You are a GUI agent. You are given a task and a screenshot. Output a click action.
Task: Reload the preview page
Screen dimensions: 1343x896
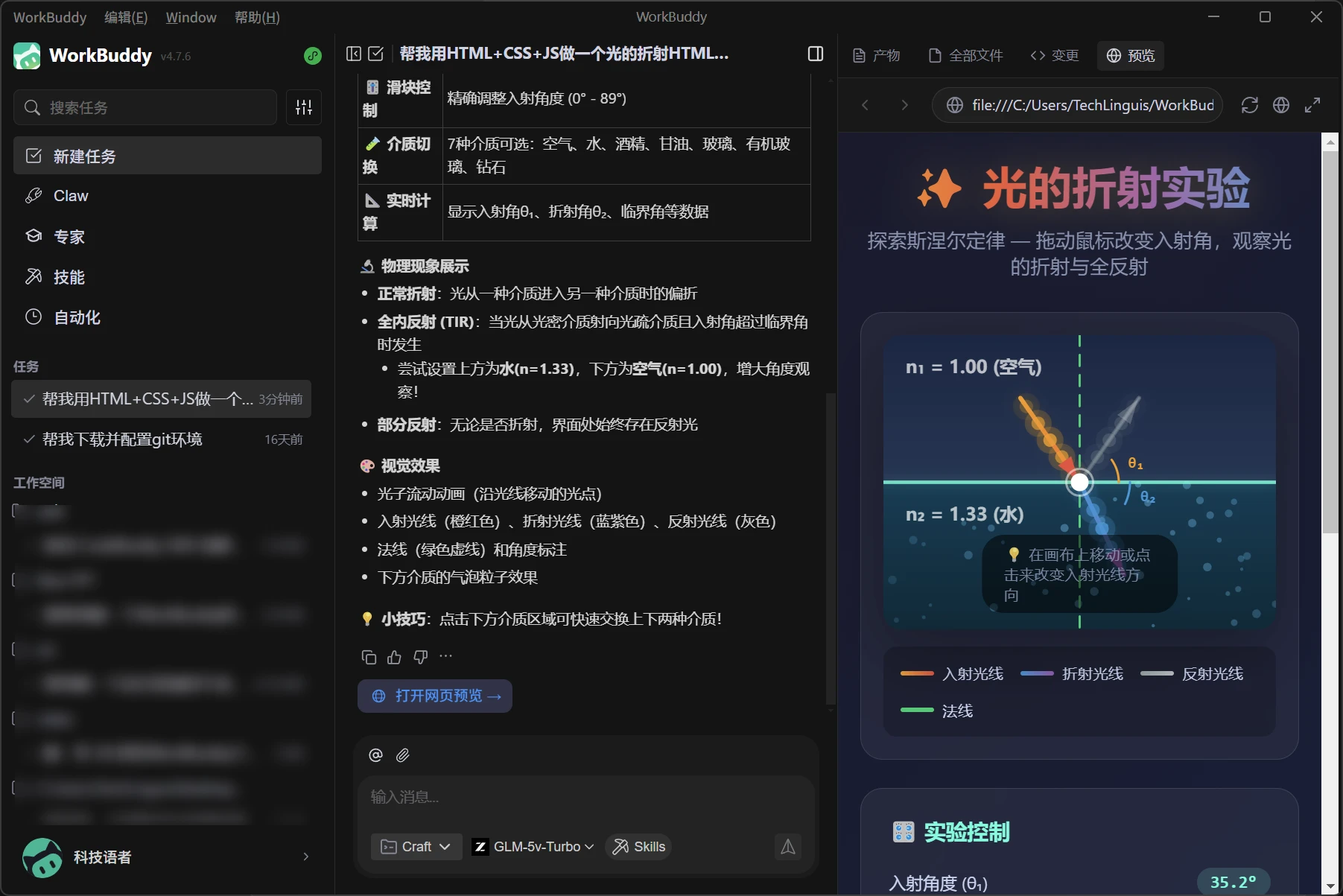click(x=1250, y=106)
